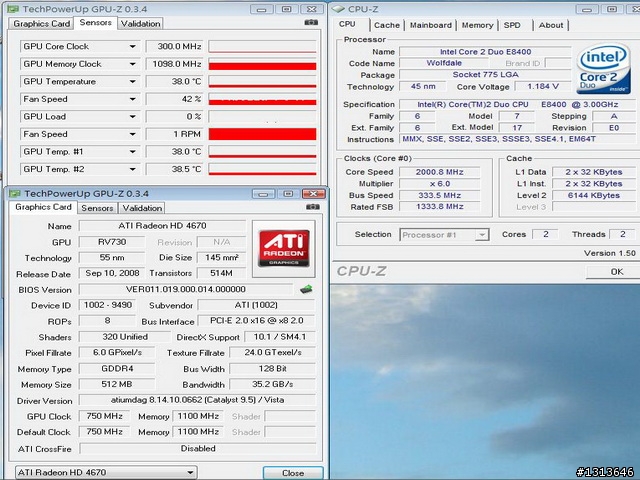
Task: Click the Shaders value 320 Unified
Action: click(124, 337)
